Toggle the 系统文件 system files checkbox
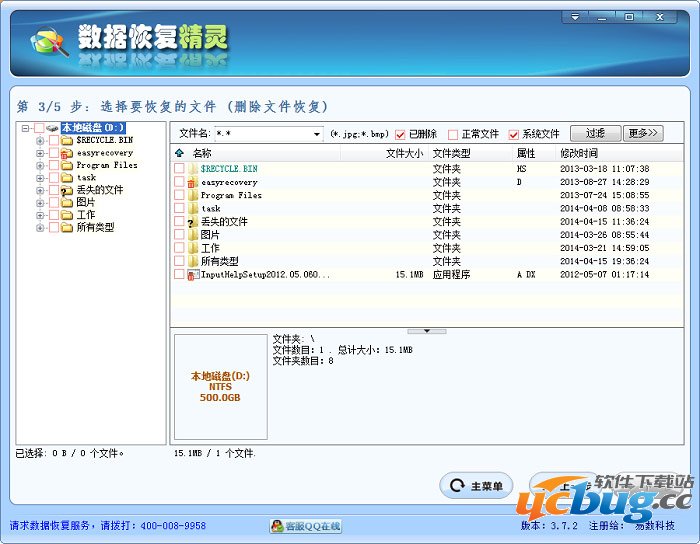The image size is (700, 544). (514, 134)
